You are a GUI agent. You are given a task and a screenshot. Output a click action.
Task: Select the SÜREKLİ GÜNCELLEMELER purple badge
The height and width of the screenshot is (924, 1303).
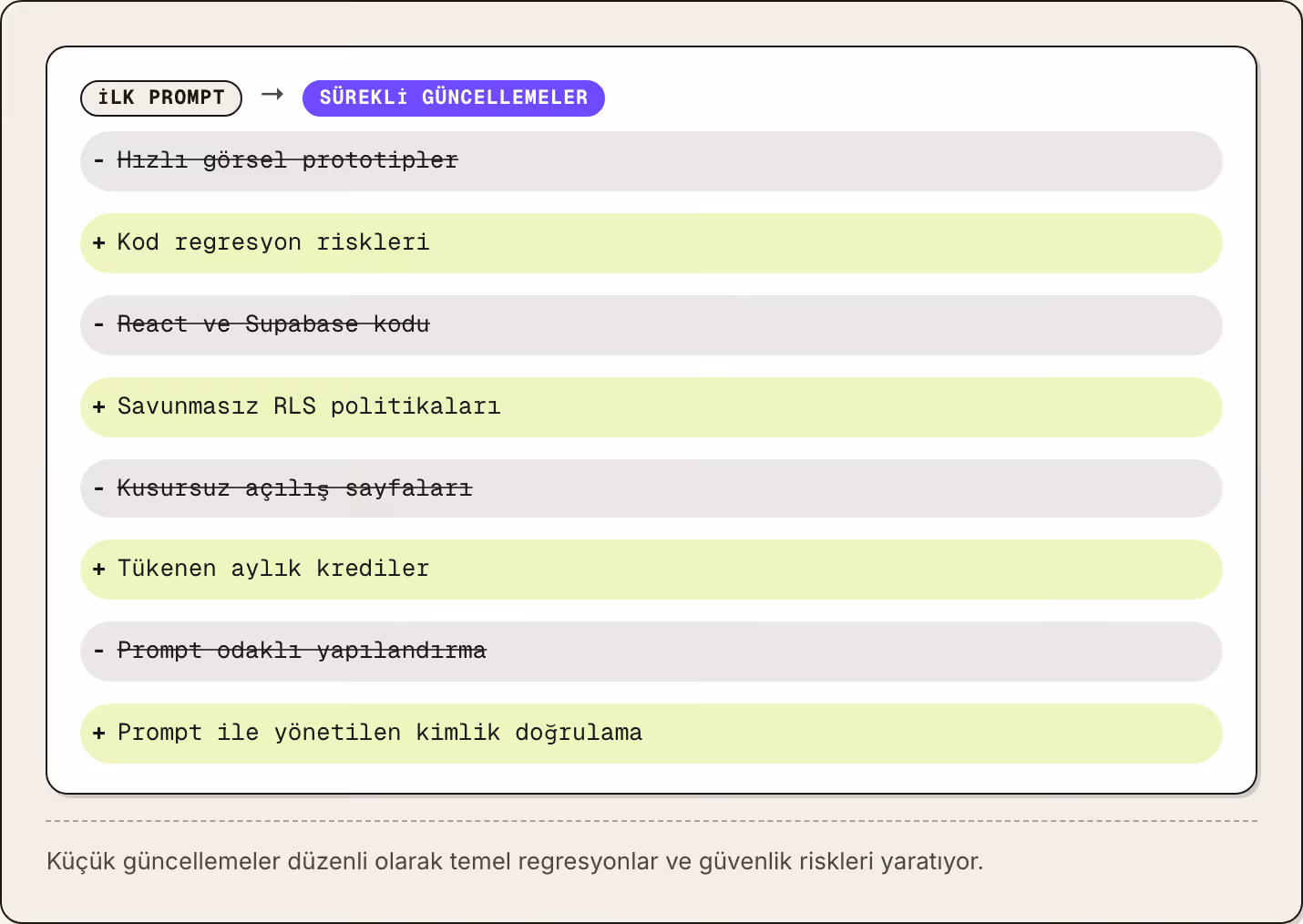tap(454, 98)
